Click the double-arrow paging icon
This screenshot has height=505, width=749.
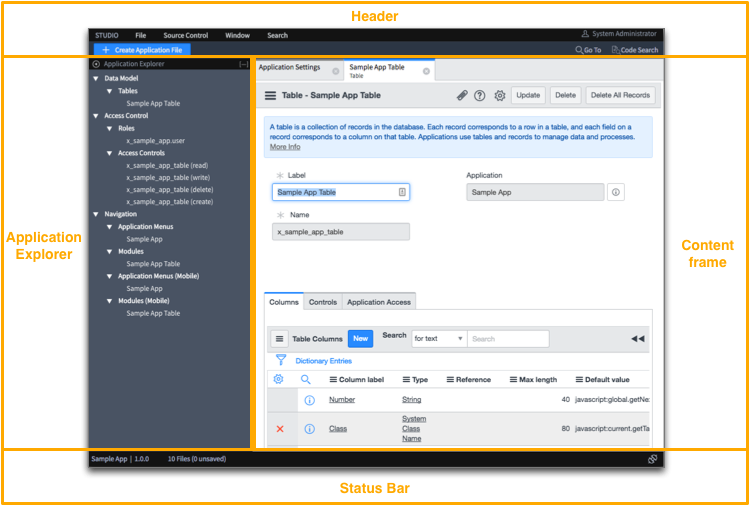[x=638, y=339]
